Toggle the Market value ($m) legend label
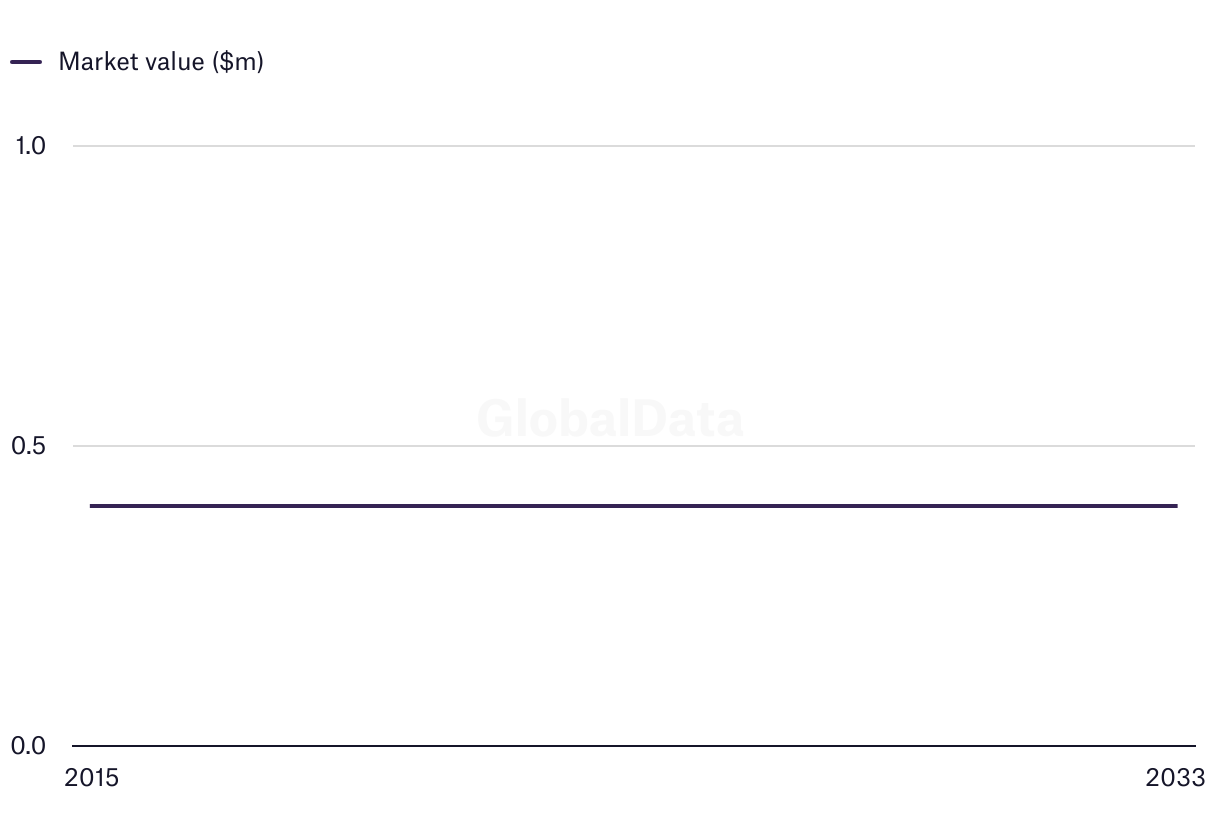The width and height of the screenshot is (1220, 836). [x=161, y=62]
